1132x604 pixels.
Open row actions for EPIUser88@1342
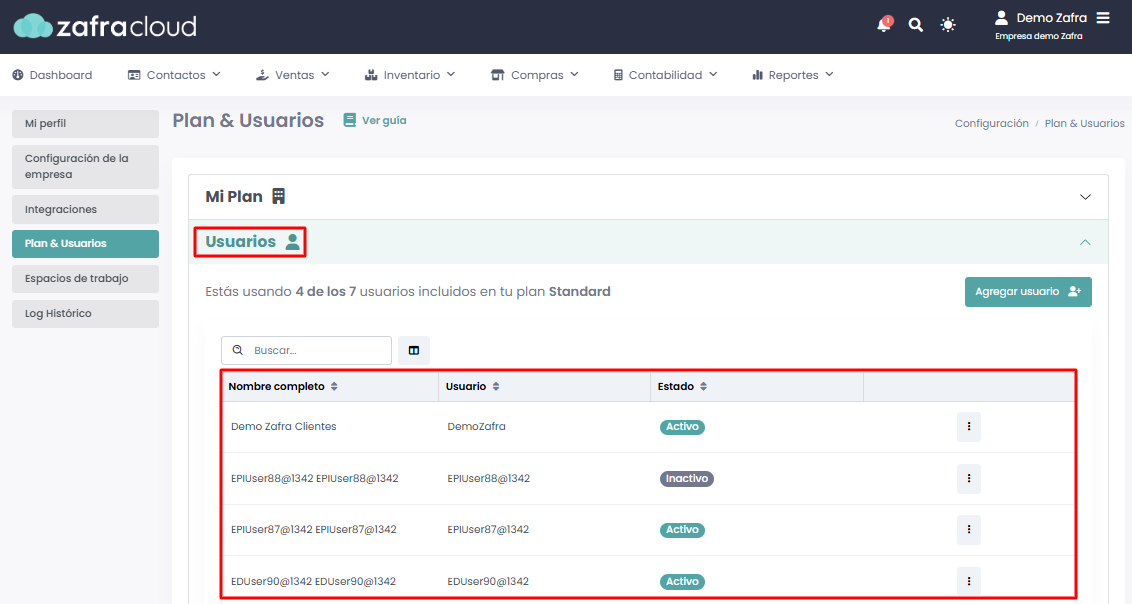(x=968, y=479)
